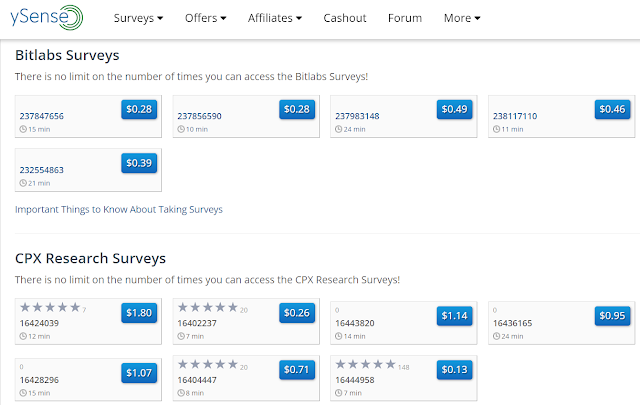Open the Affiliates dropdown menu
640x405 pixels.
(x=275, y=18)
